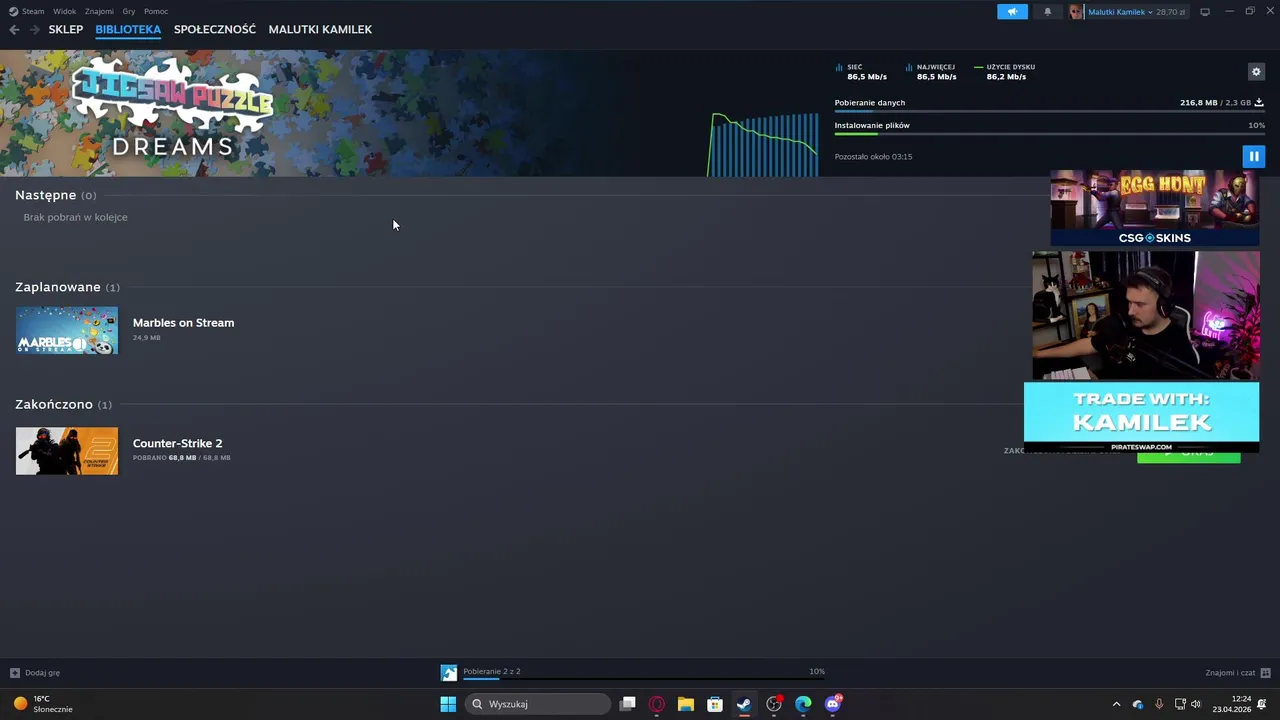
Task: Open the Counter-Strike 2 thumbnail
Action: [67, 451]
